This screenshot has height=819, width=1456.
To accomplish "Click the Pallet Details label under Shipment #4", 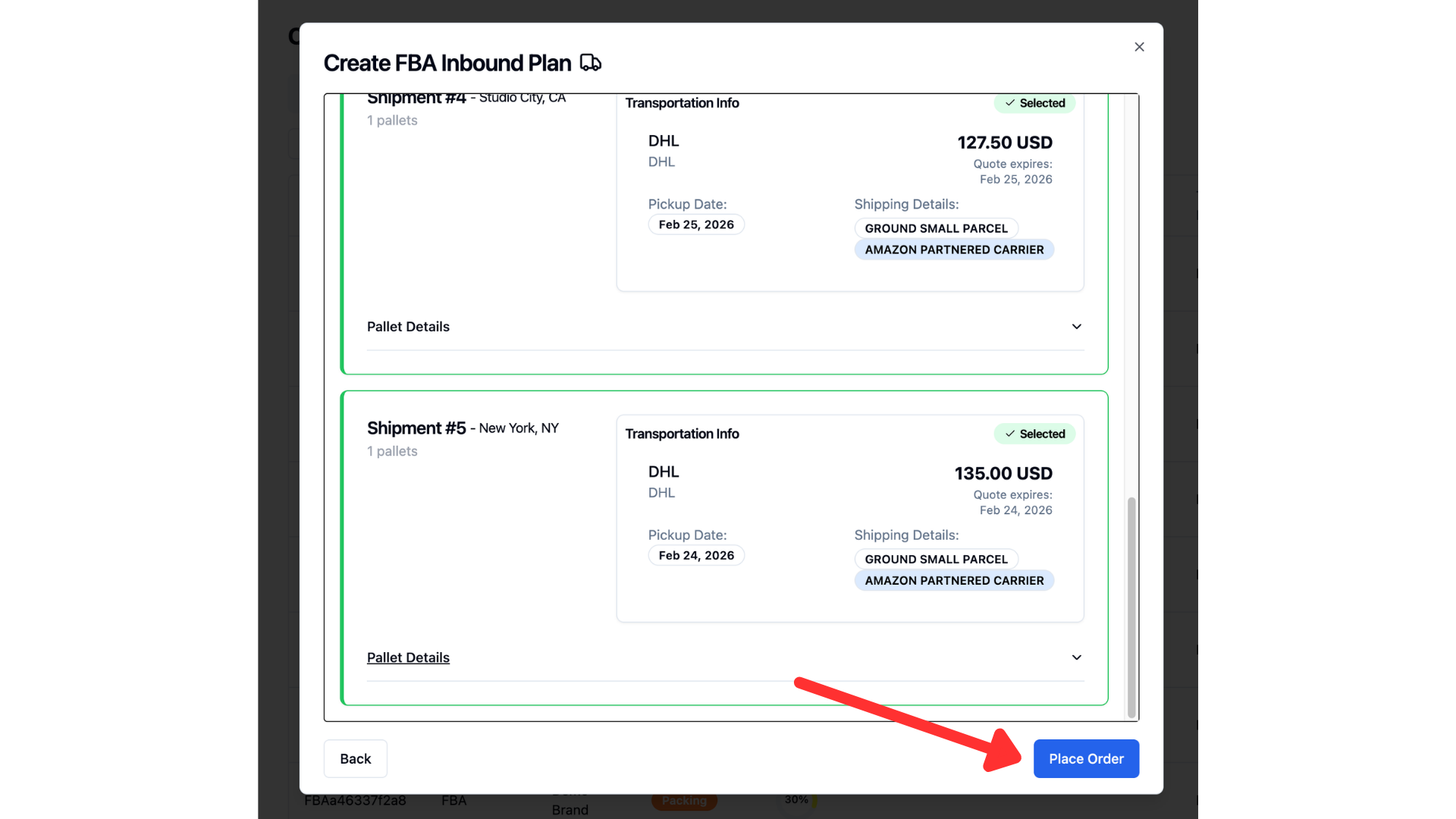I will [x=408, y=327].
